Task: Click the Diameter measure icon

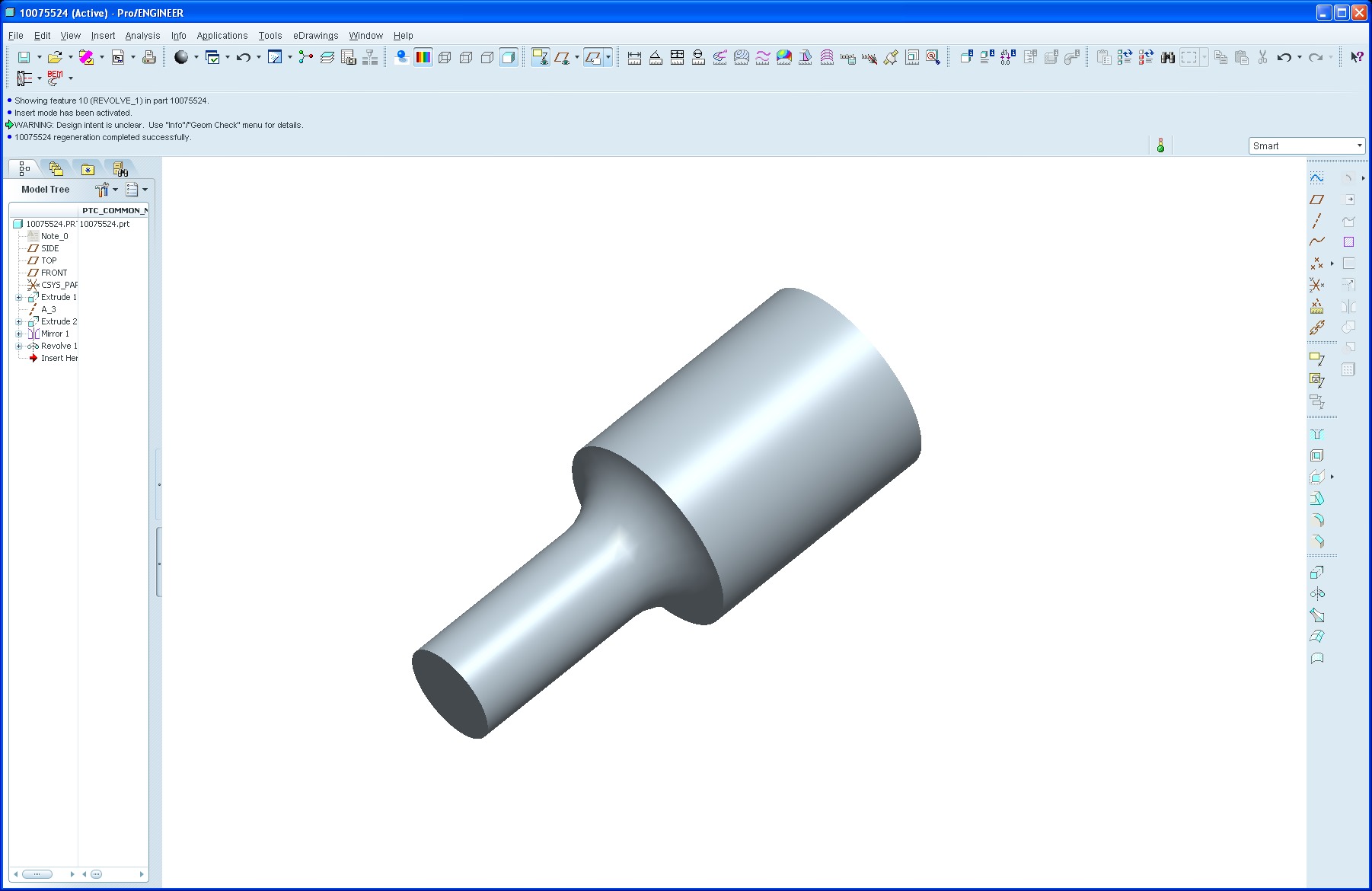Action: pyautogui.click(x=698, y=57)
